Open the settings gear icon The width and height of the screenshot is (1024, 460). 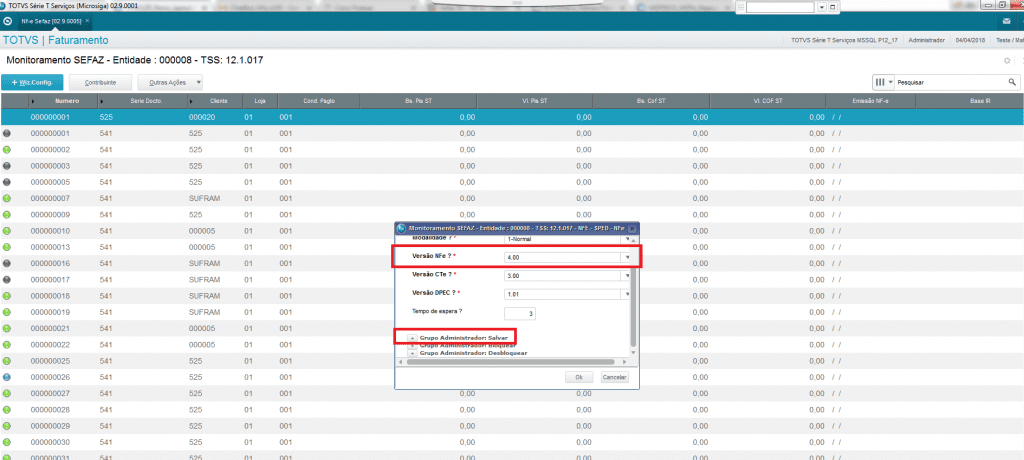(x=1006, y=61)
